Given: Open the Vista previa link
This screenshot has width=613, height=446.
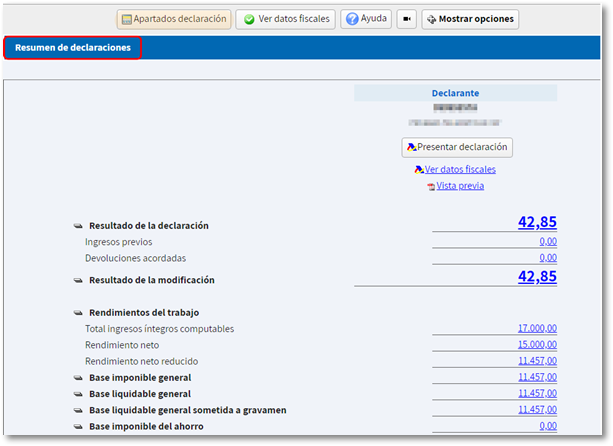Looking at the screenshot, I should (460, 187).
